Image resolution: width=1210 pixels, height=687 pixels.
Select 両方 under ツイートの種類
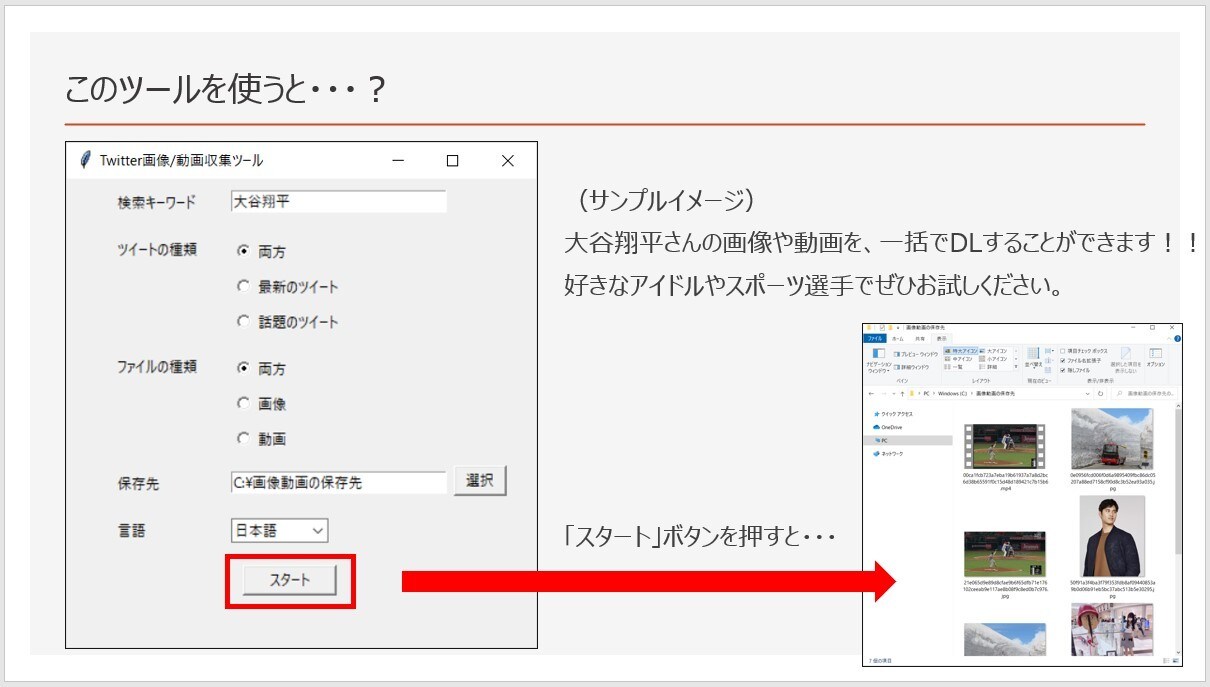(243, 251)
